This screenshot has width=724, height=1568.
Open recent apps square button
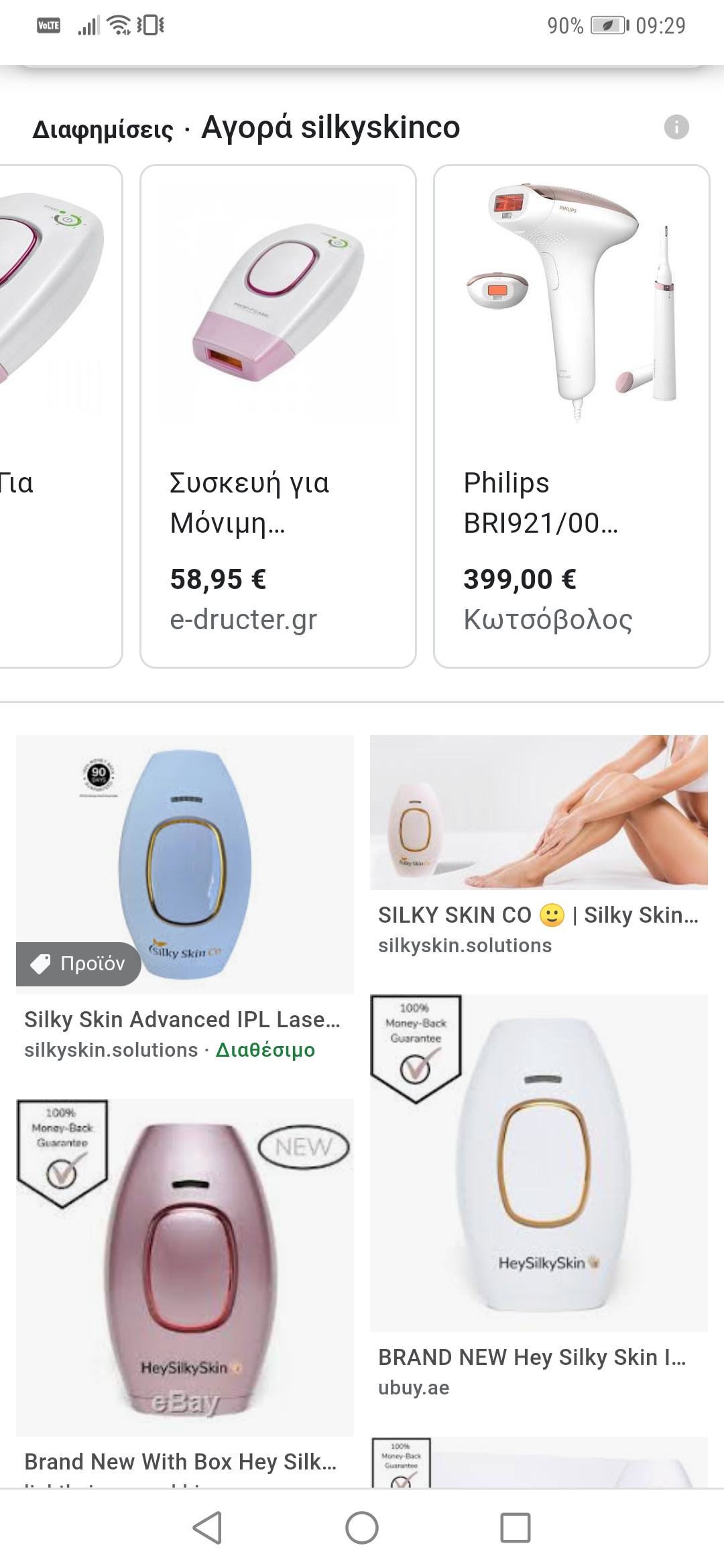click(x=515, y=1528)
